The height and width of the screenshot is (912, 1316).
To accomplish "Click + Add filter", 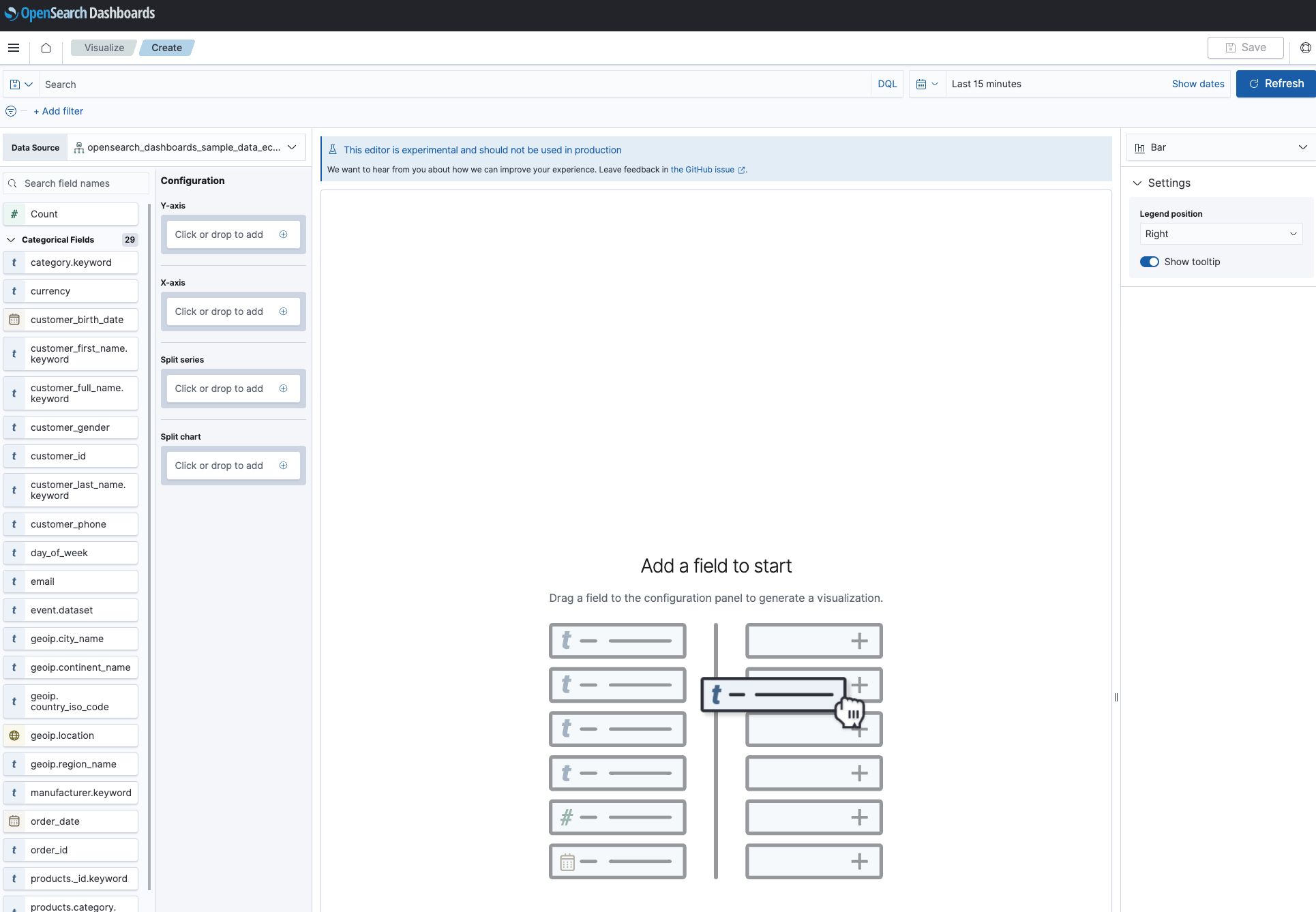I will (59, 111).
